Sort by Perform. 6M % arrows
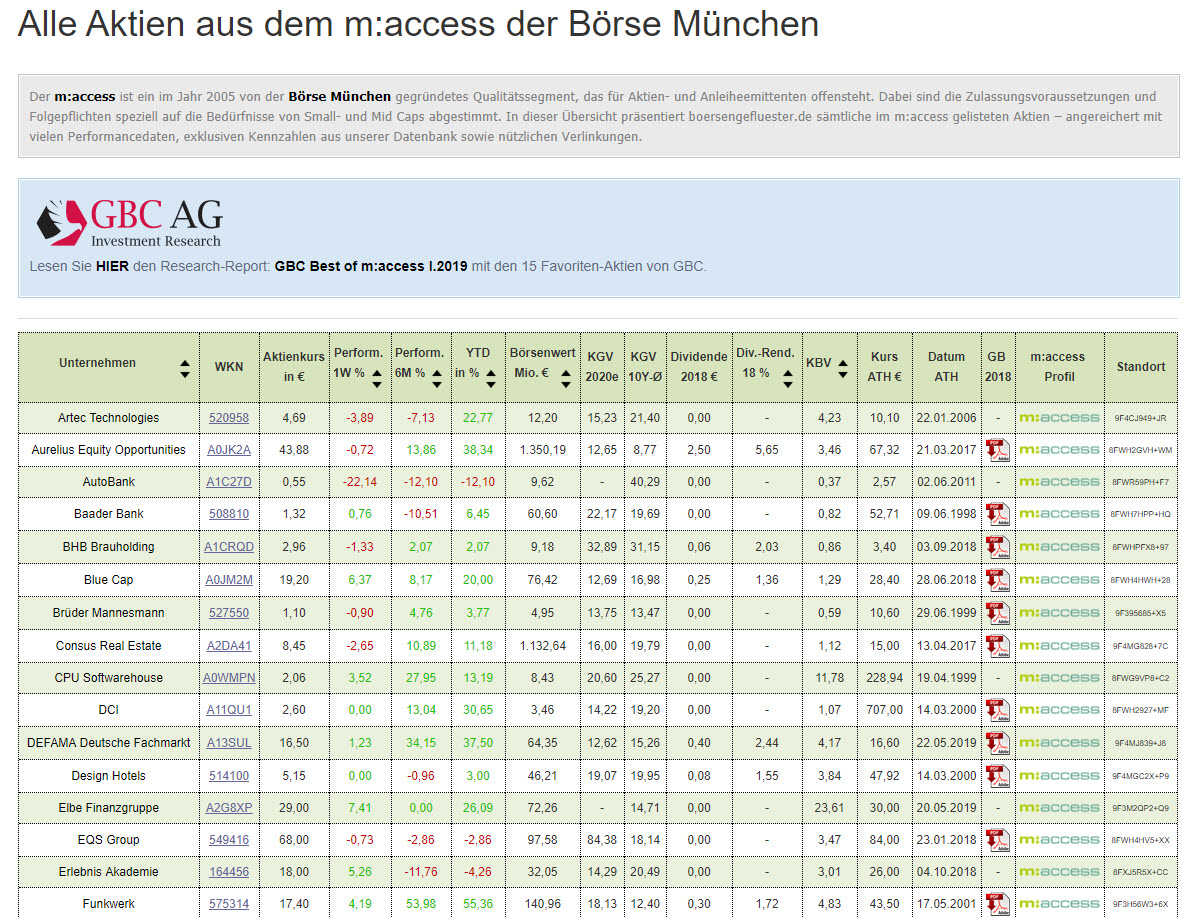The image size is (1193, 918). [437, 379]
